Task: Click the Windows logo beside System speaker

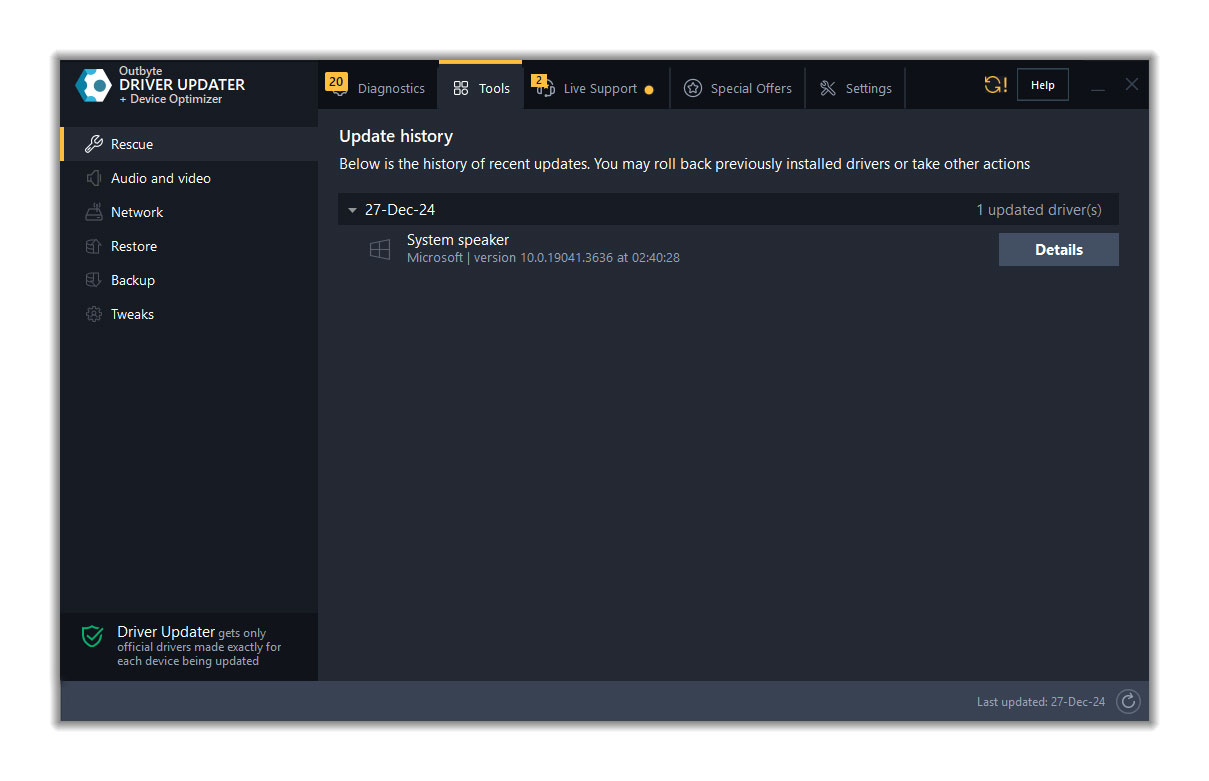Action: click(x=380, y=250)
